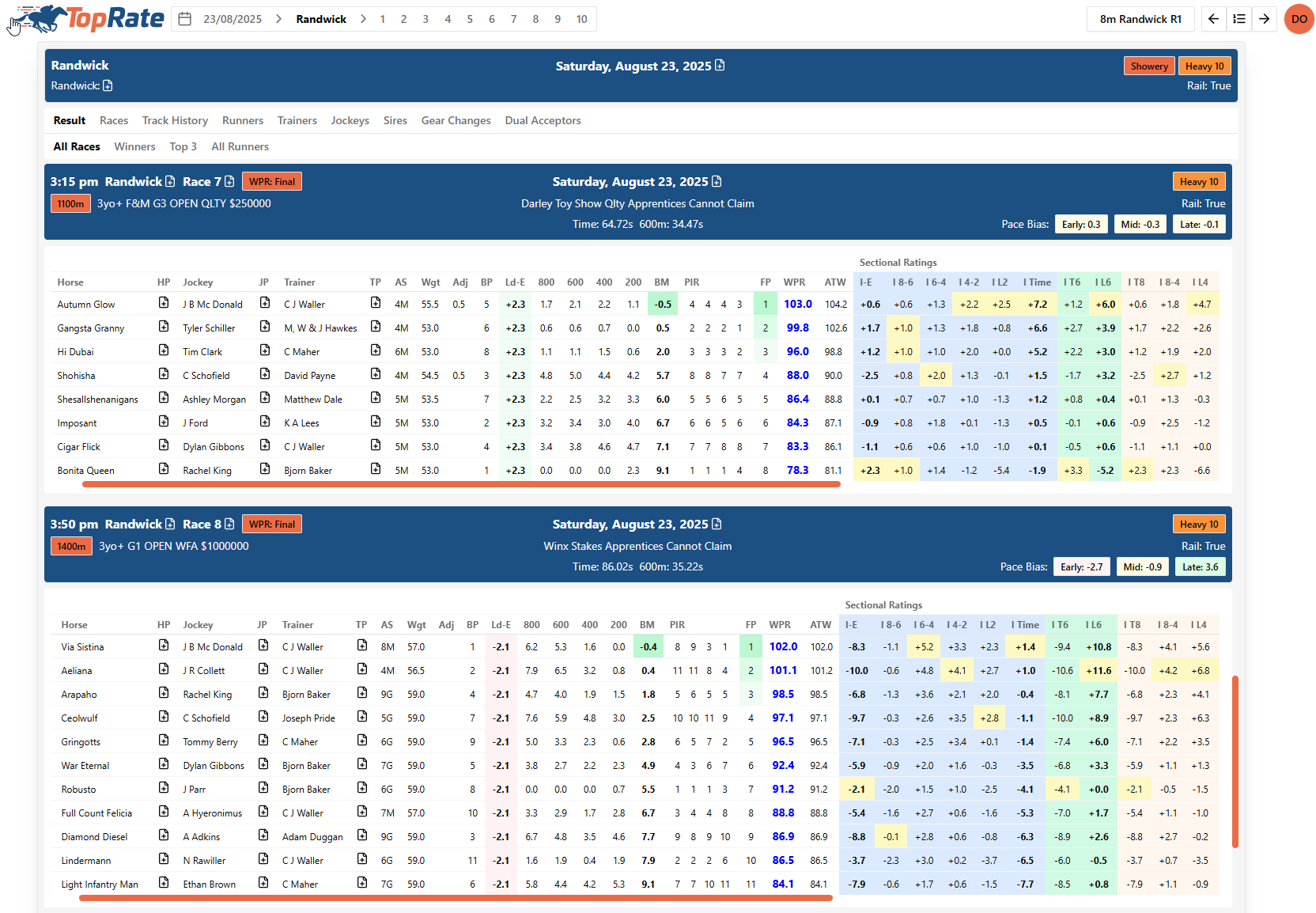Open the date document icon in Race 7 header
The height and width of the screenshot is (913, 1316).
(717, 181)
